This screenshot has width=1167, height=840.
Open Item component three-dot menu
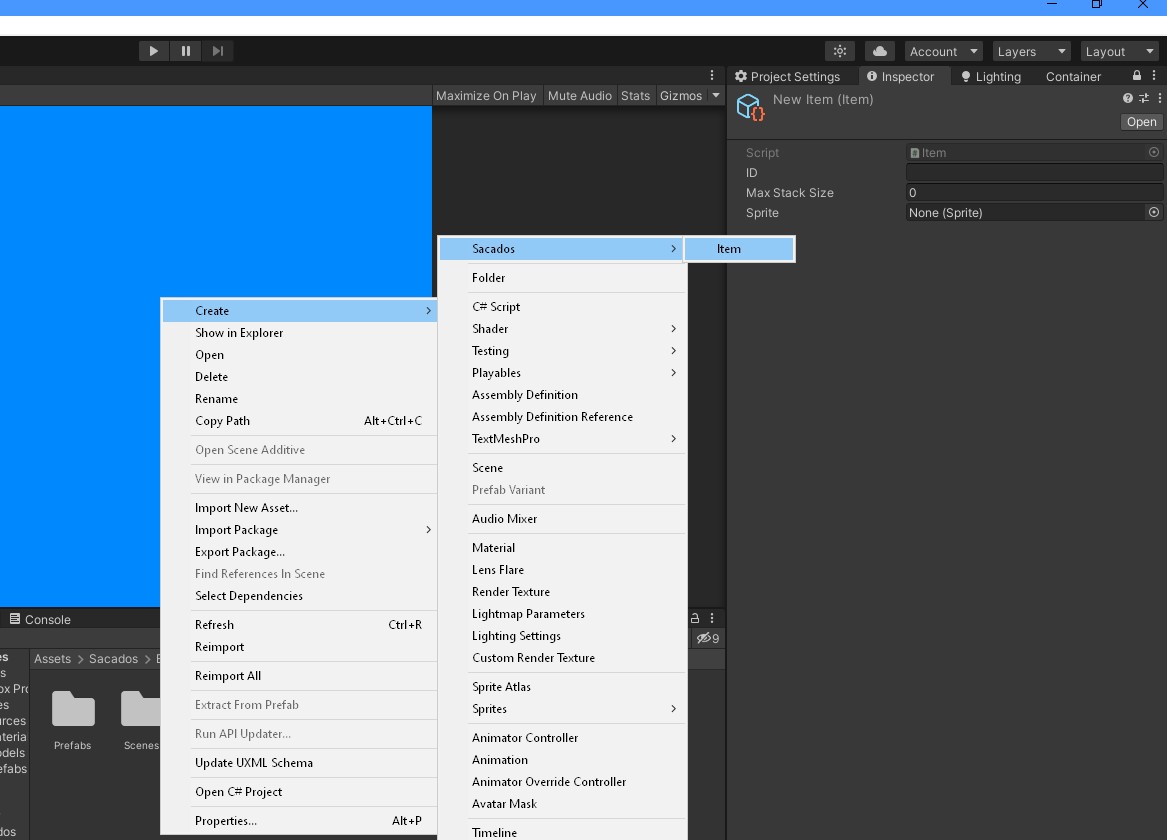tap(1160, 98)
